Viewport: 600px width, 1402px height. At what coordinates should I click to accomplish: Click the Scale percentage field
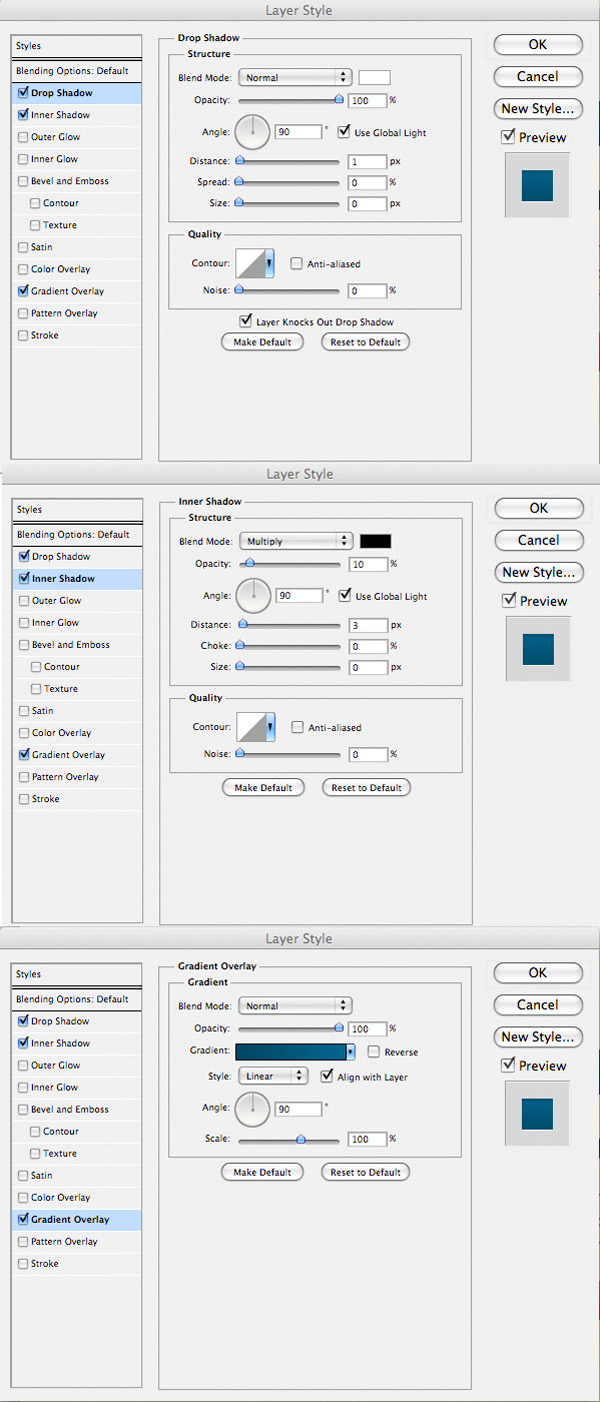[368, 1138]
